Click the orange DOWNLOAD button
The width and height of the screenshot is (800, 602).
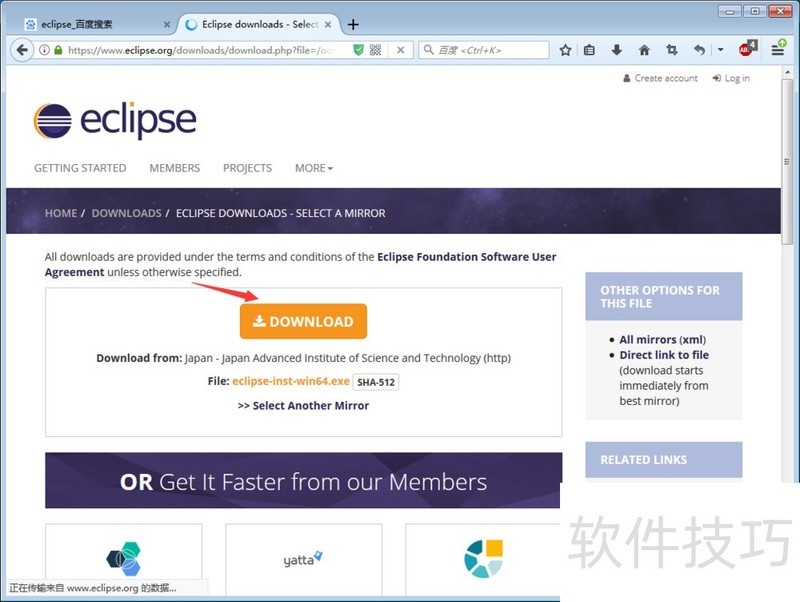303,321
